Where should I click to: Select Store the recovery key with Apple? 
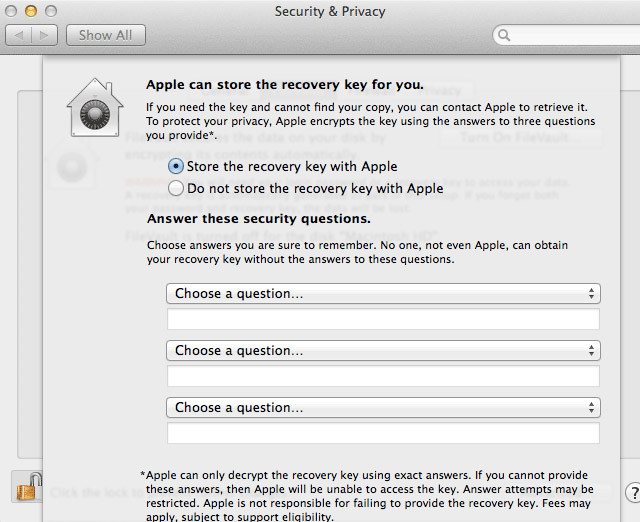point(282,167)
